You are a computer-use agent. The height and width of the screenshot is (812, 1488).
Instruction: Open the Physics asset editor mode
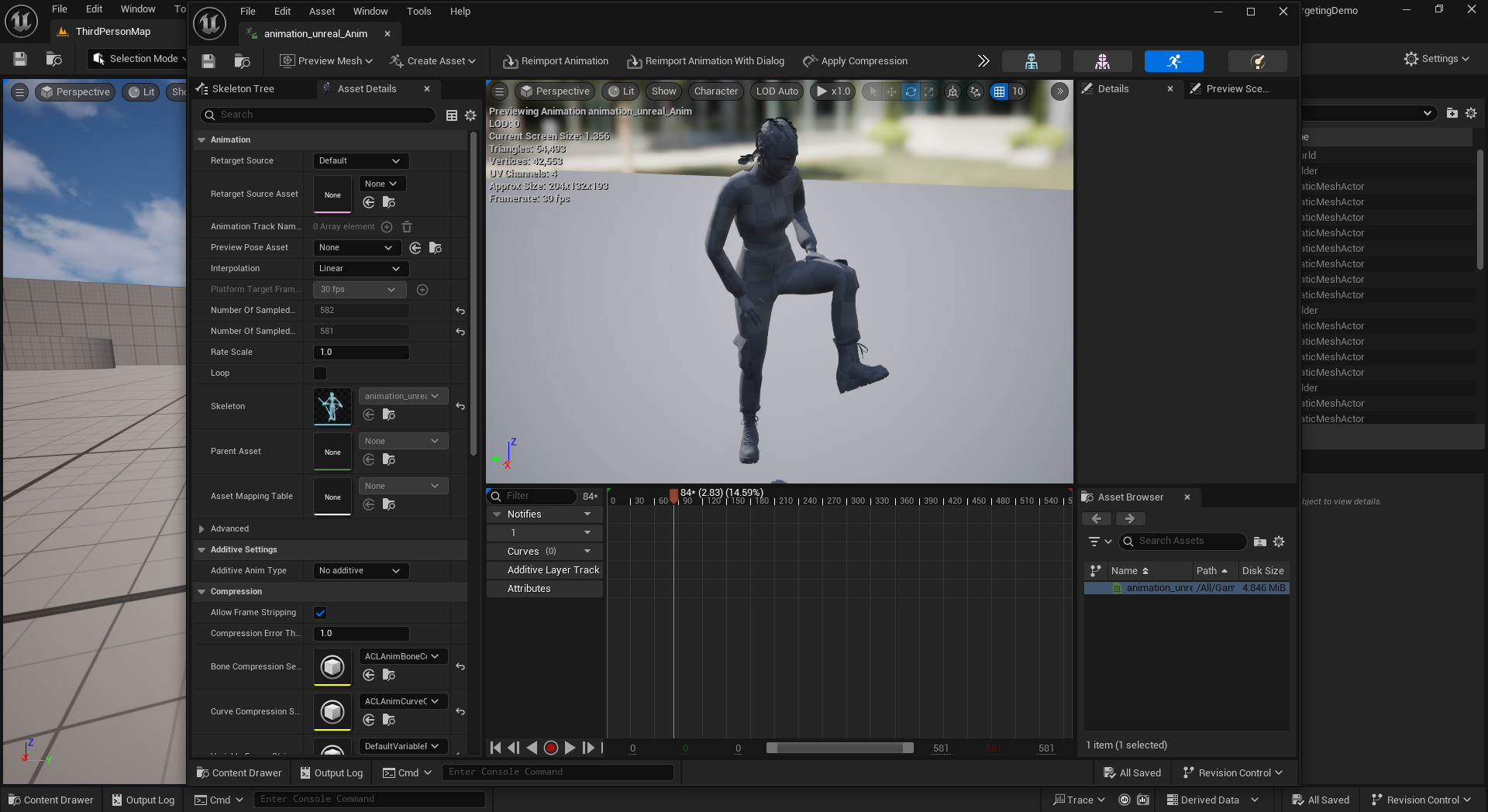1257,61
